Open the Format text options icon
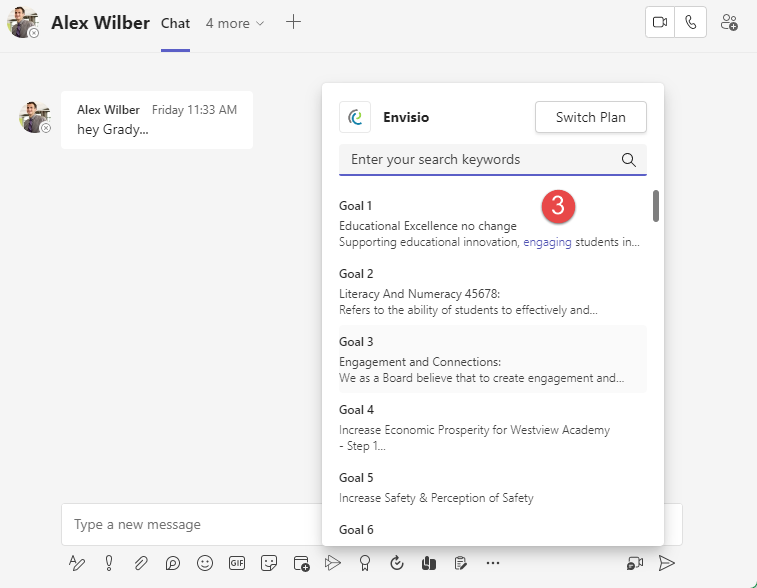 click(x=77, y=563)
